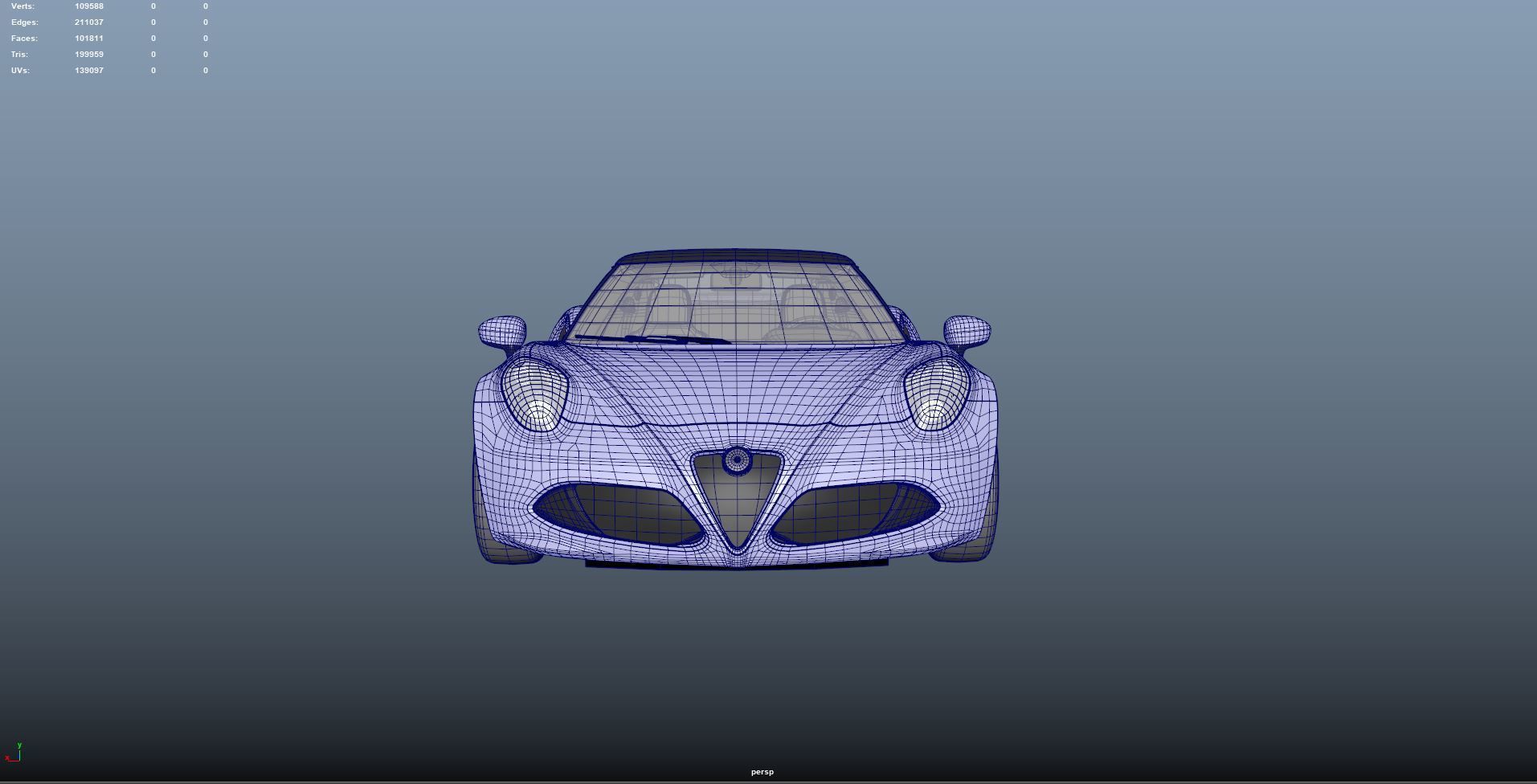
Task: Select the left front air intake mesh
Action: [x=619, y=512]
